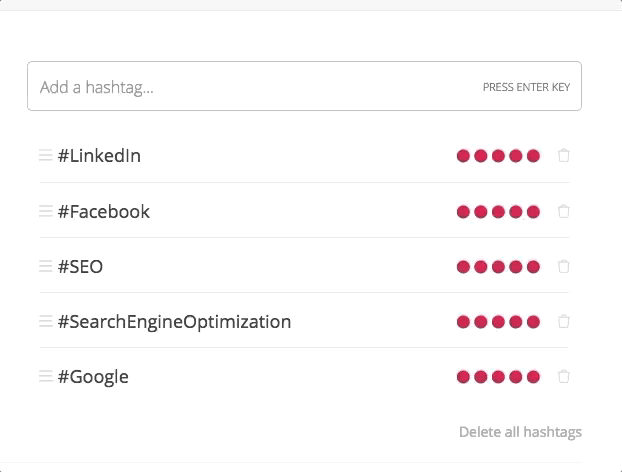Image resolution: width=622 pixels, height=472 pixels.
Task: Click the #LinkedIn hashtag label
Action: pos(99,155)
